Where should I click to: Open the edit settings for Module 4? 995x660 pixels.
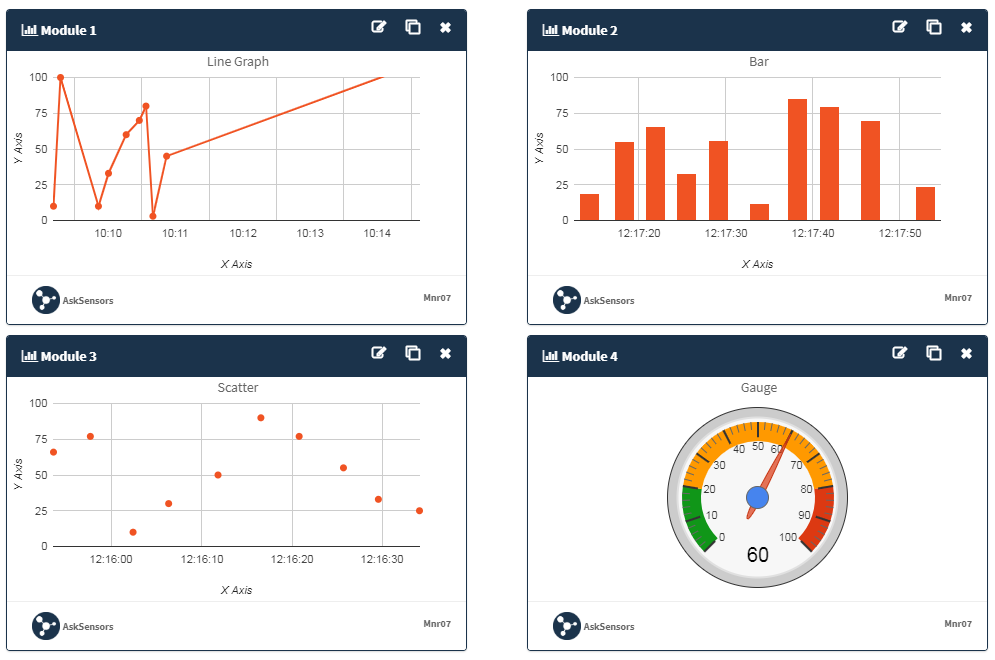(900, 353)
